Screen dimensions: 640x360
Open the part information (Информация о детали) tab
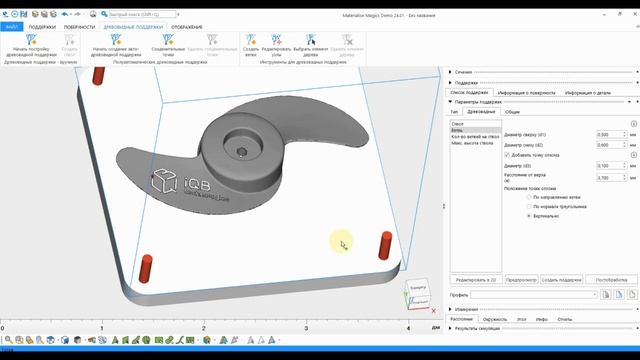(x=588, y=93)
